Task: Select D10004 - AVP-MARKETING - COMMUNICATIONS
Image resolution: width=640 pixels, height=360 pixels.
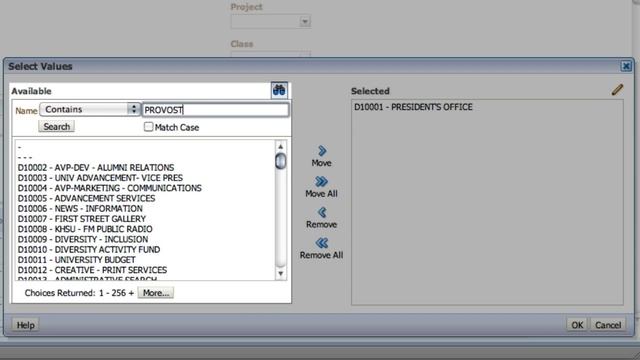Action: point(110,188)
